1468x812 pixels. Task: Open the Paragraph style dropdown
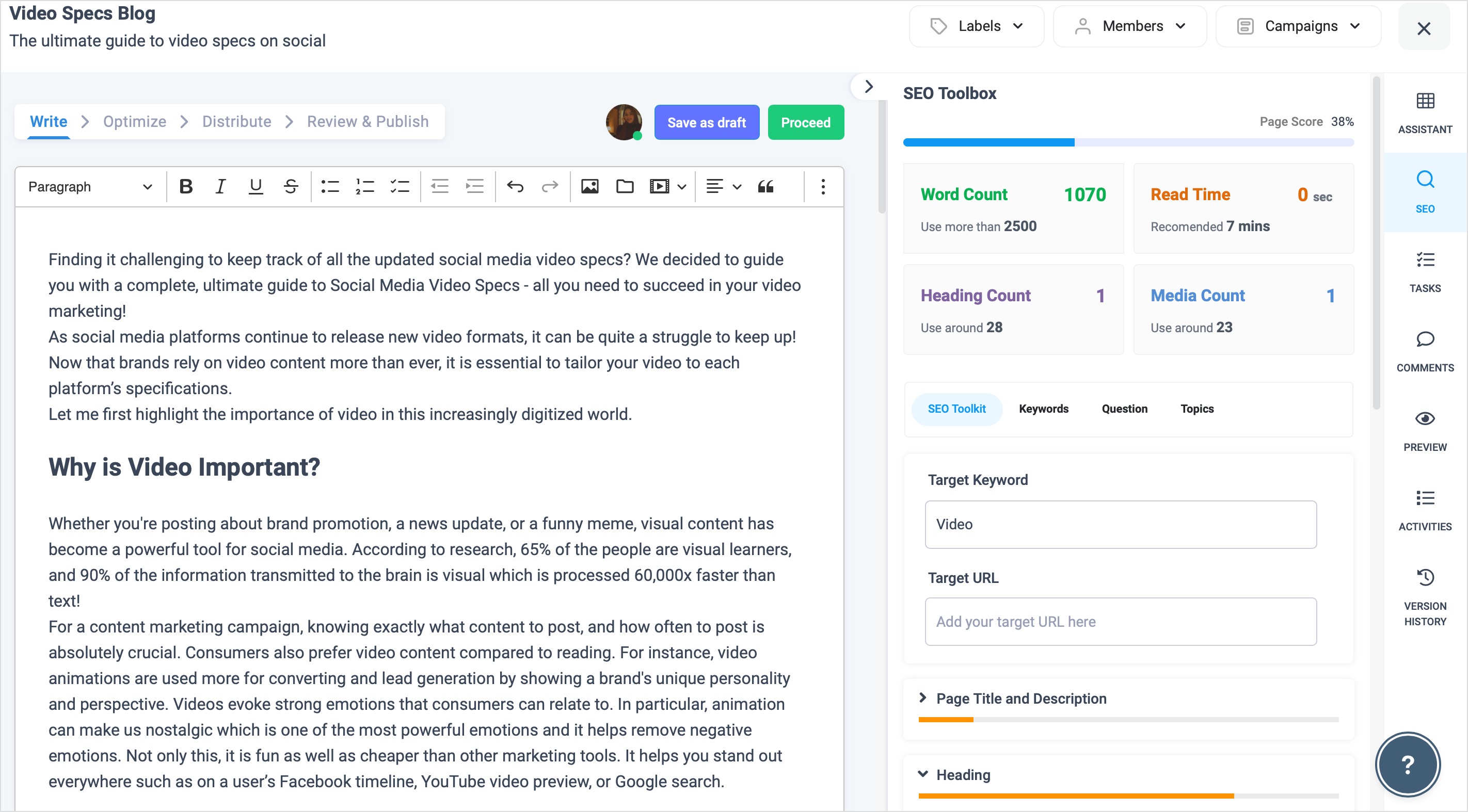click(x=90, y=187)
